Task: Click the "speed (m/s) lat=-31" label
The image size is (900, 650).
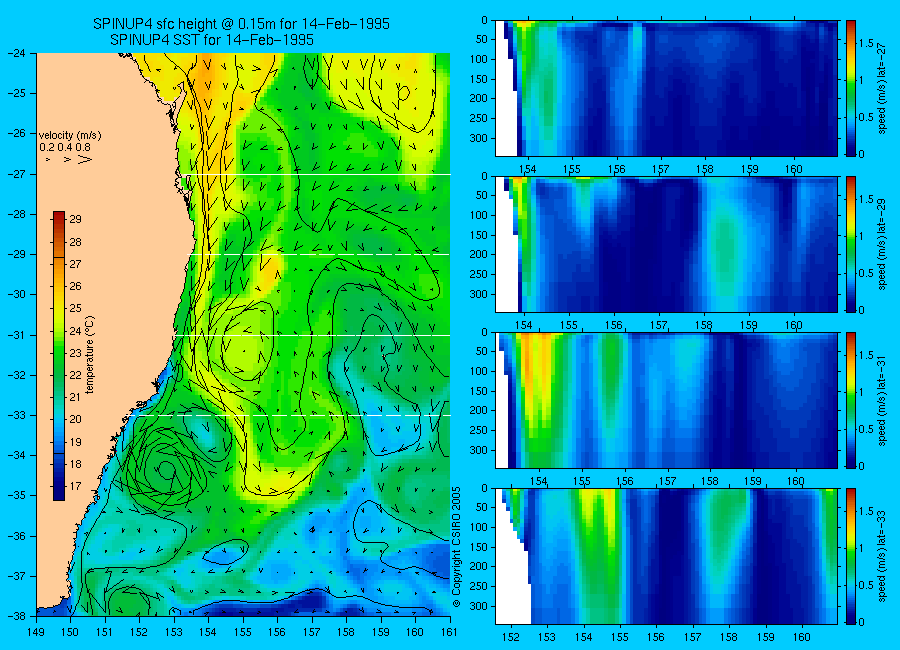Action: pyautogui.click(x=883, y=400)
